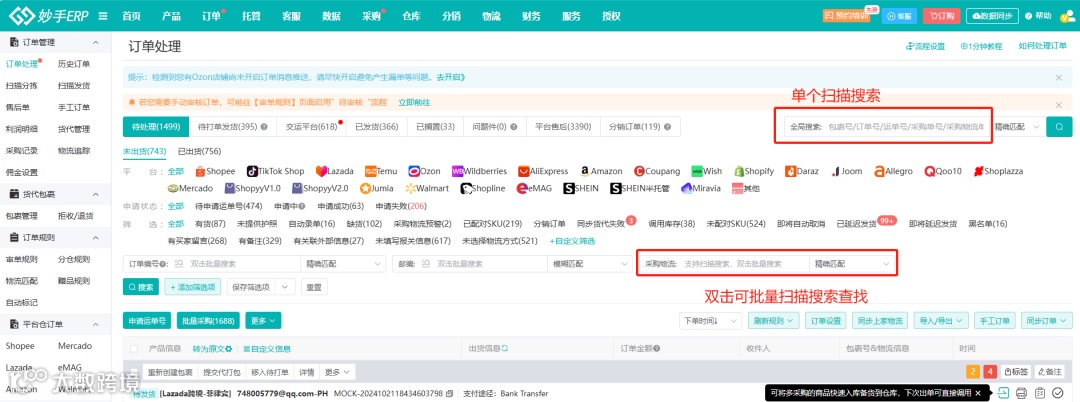Open the 采购物流 match mode dropdown
1080x402 pixels.
[x=853, y=264]
